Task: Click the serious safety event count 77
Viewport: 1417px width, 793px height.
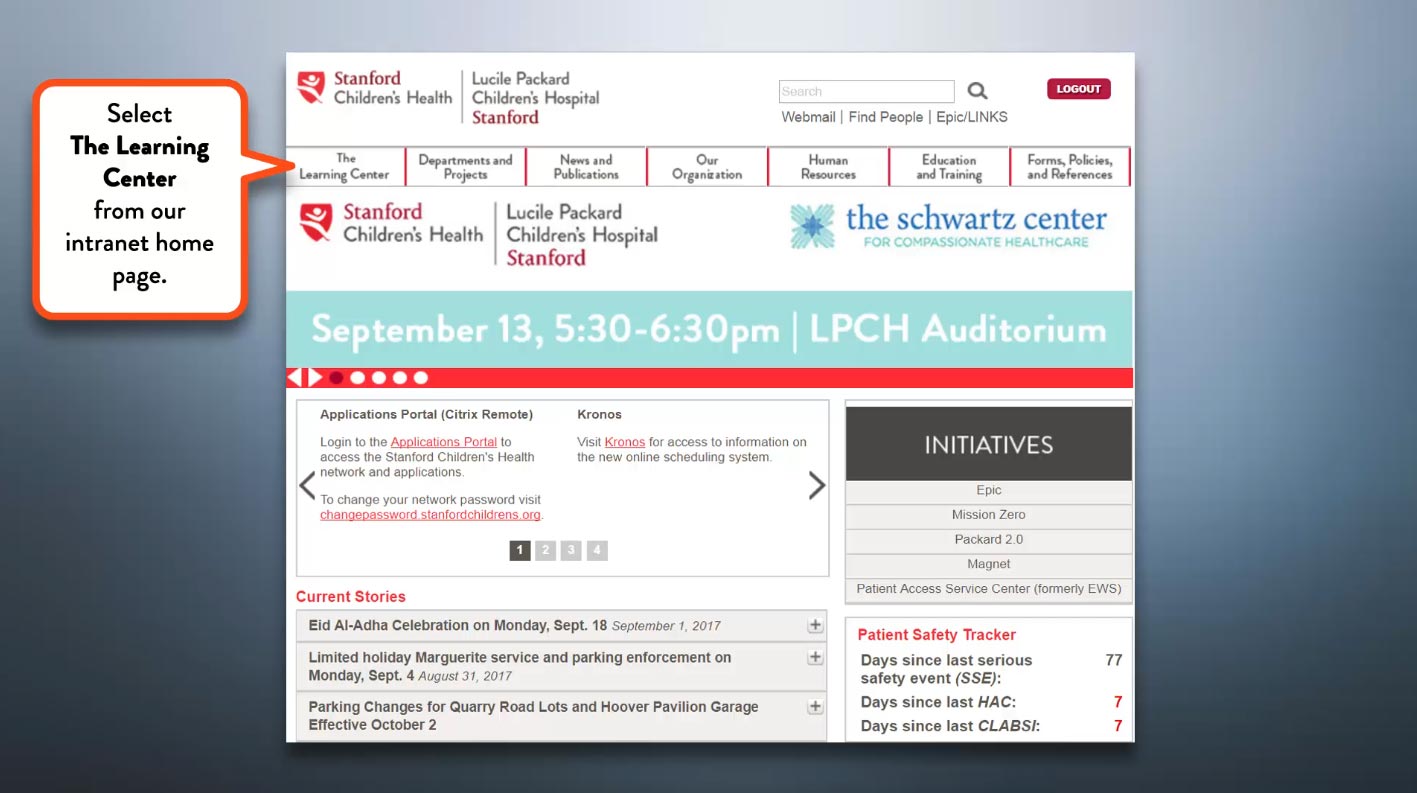Action: coord(1114,660)
